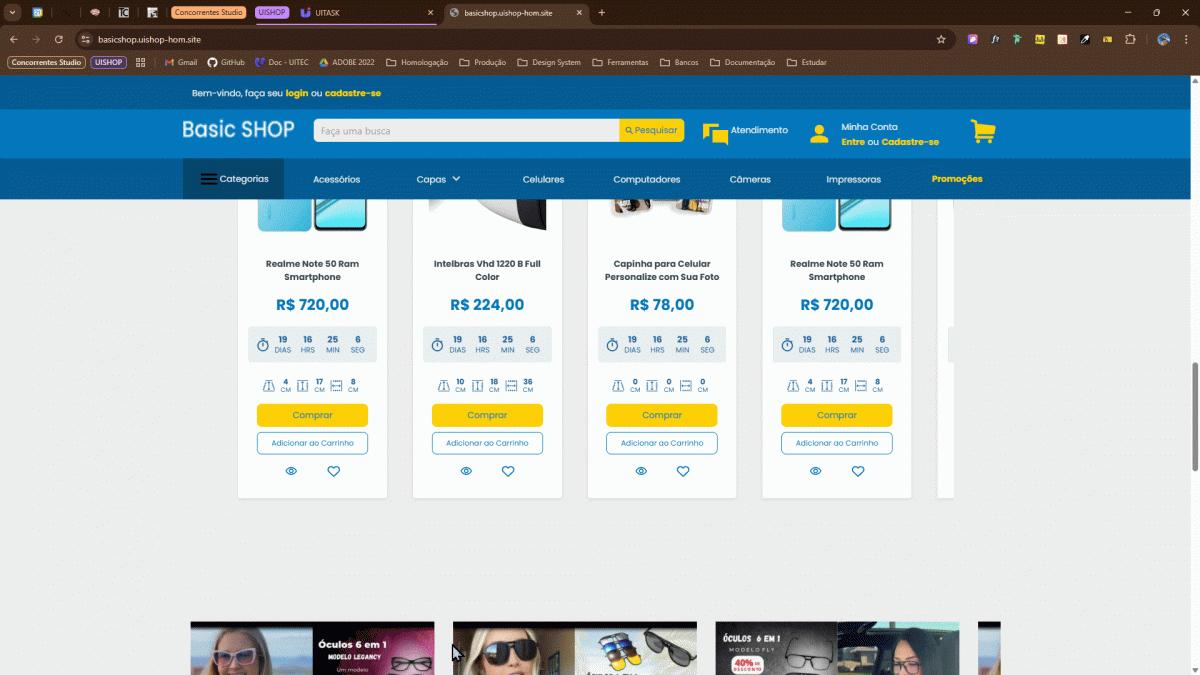Expand the Capas dropdown menu
The width and height of the screenshot is (1200, 675).
(x=438, y=179)
